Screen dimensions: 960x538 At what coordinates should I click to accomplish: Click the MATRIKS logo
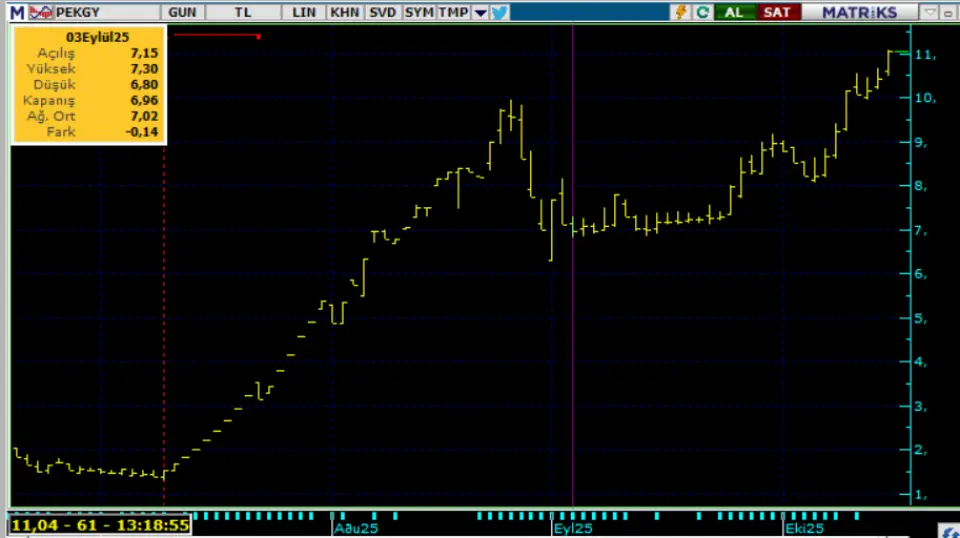pos(862,12)
